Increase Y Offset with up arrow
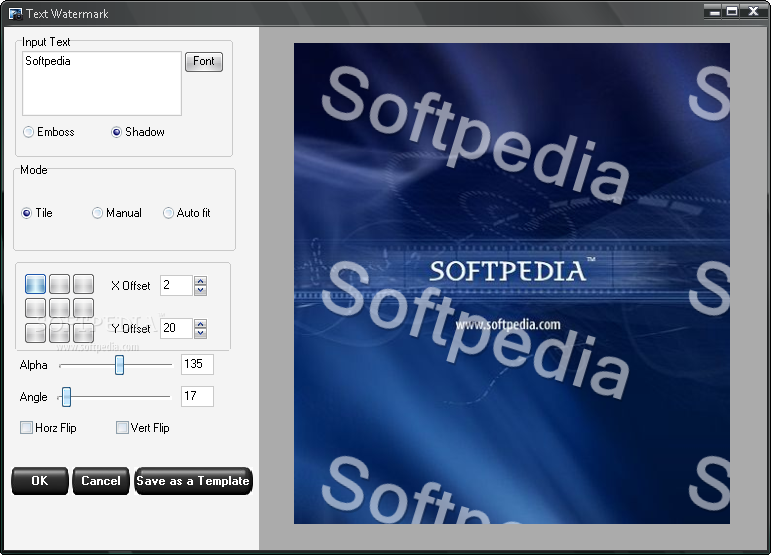This screenshot has height=555, width=771. 200,324
